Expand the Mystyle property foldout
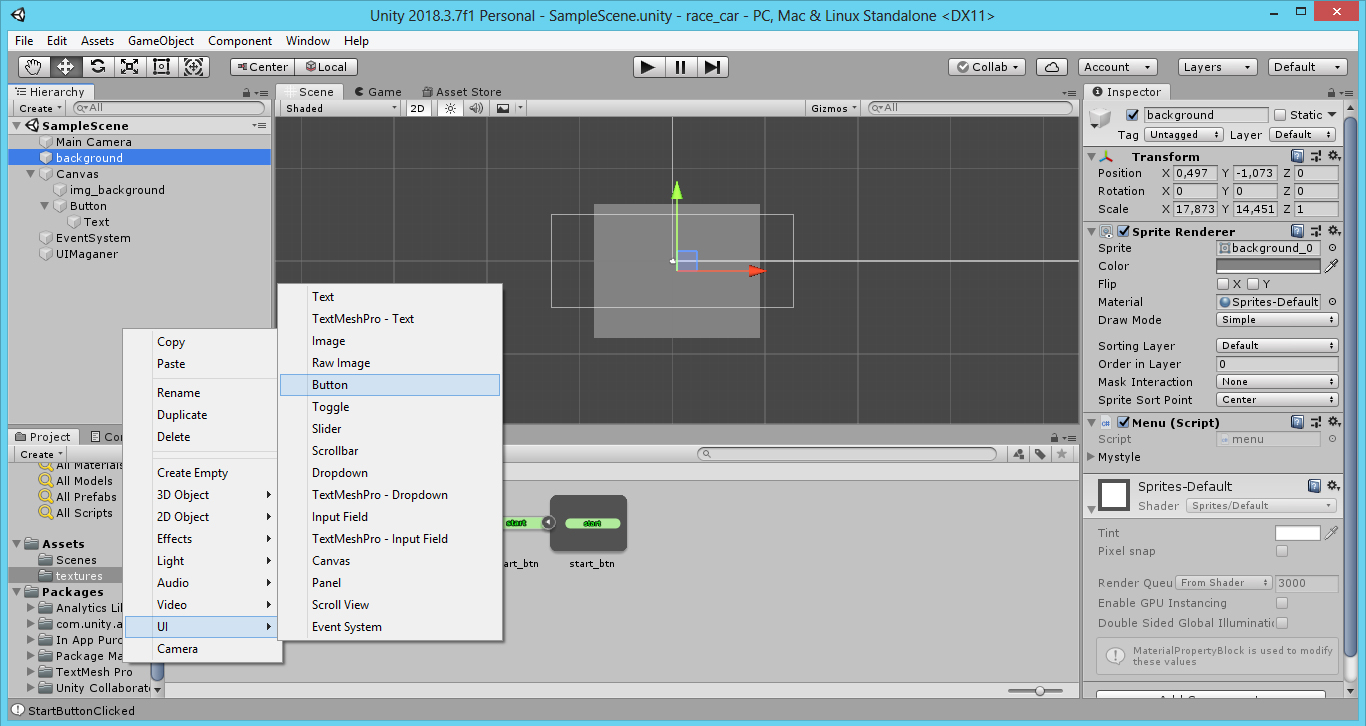1366x726 pixels. [1091, 457]
